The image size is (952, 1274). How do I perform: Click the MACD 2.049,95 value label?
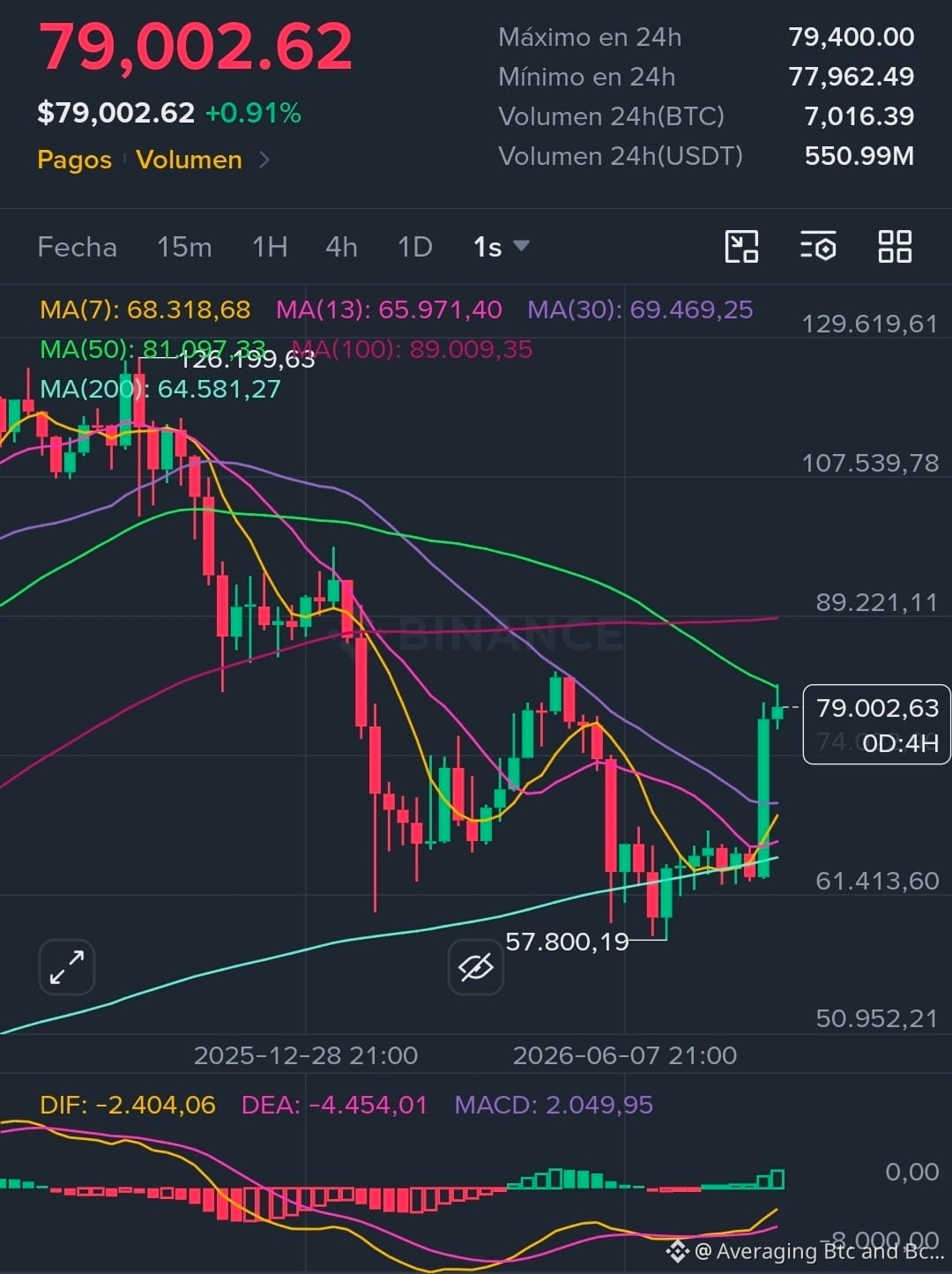click(x=554, y=1105)
